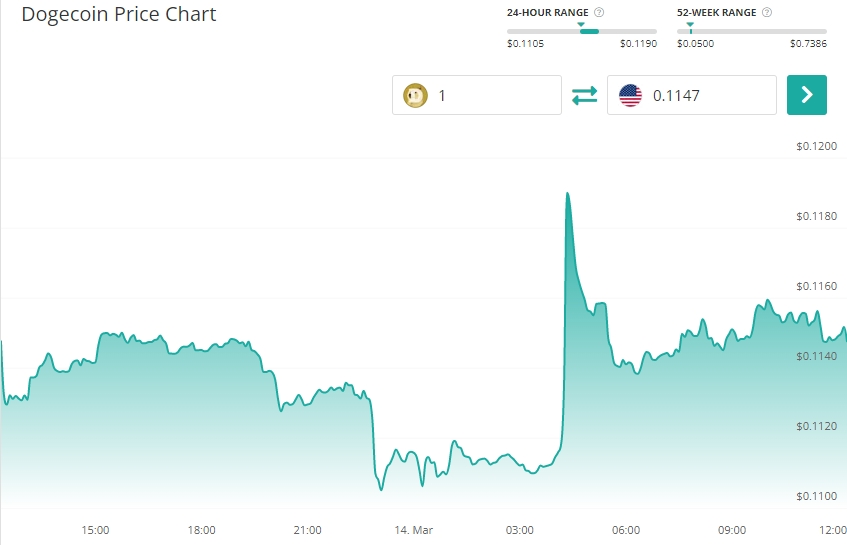847x545 pixels.
Task: Click the $0.1200 price axis label
Action: pos(816,146)
